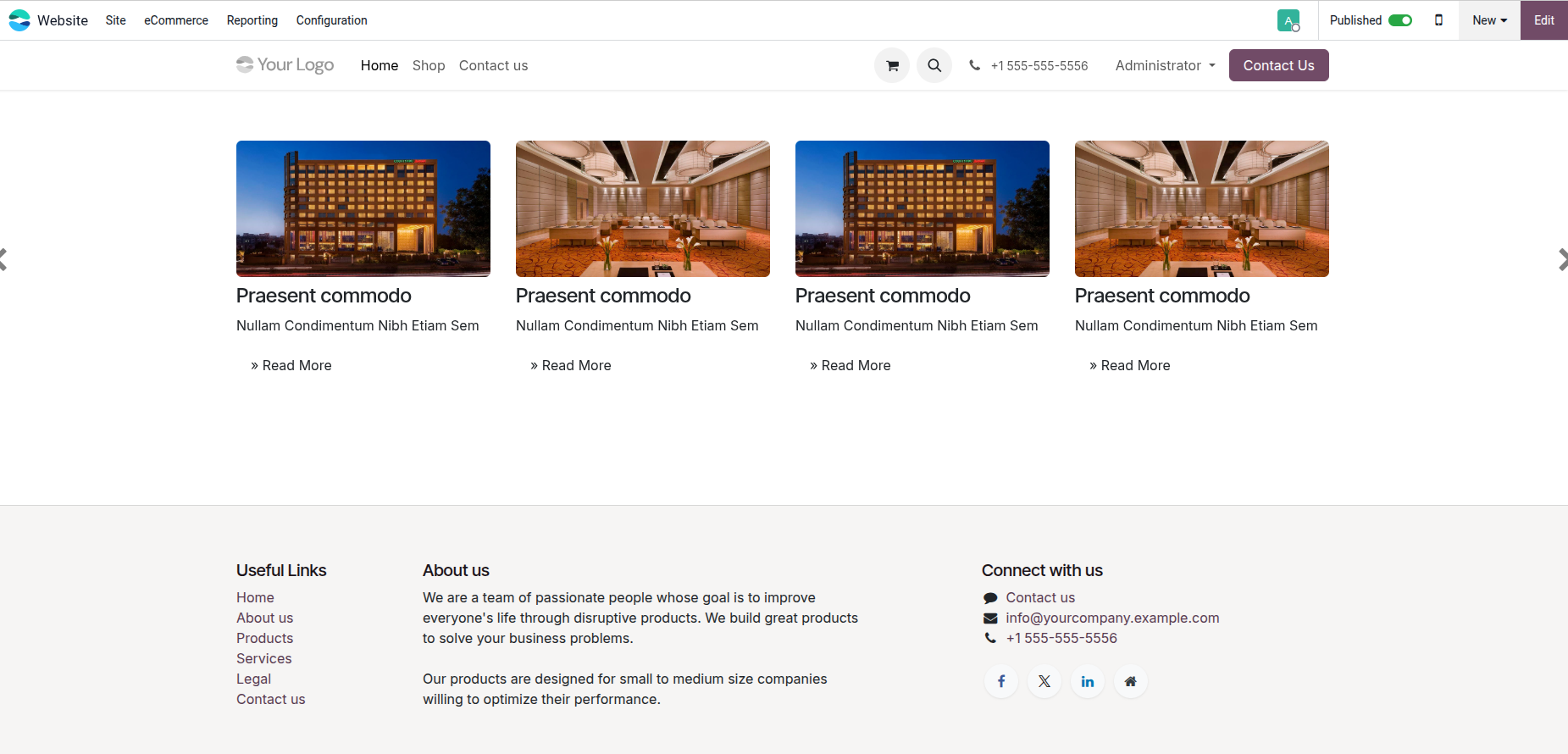Toggle the Published switch

(1400, 20)
